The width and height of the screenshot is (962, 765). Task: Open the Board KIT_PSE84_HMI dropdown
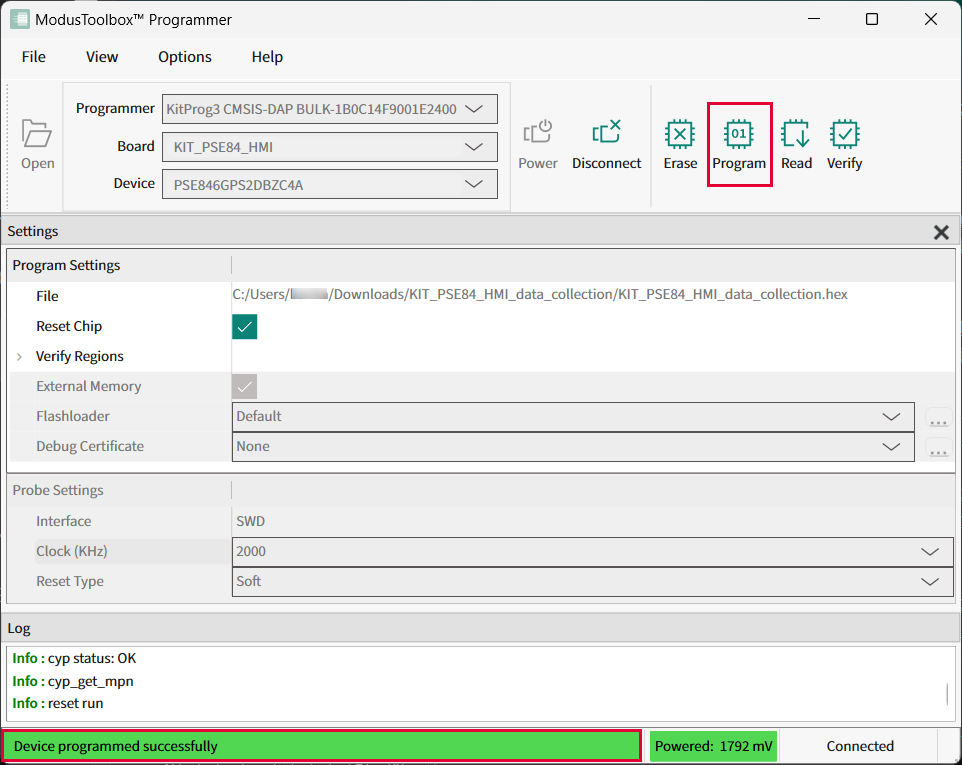coord(474,147)
